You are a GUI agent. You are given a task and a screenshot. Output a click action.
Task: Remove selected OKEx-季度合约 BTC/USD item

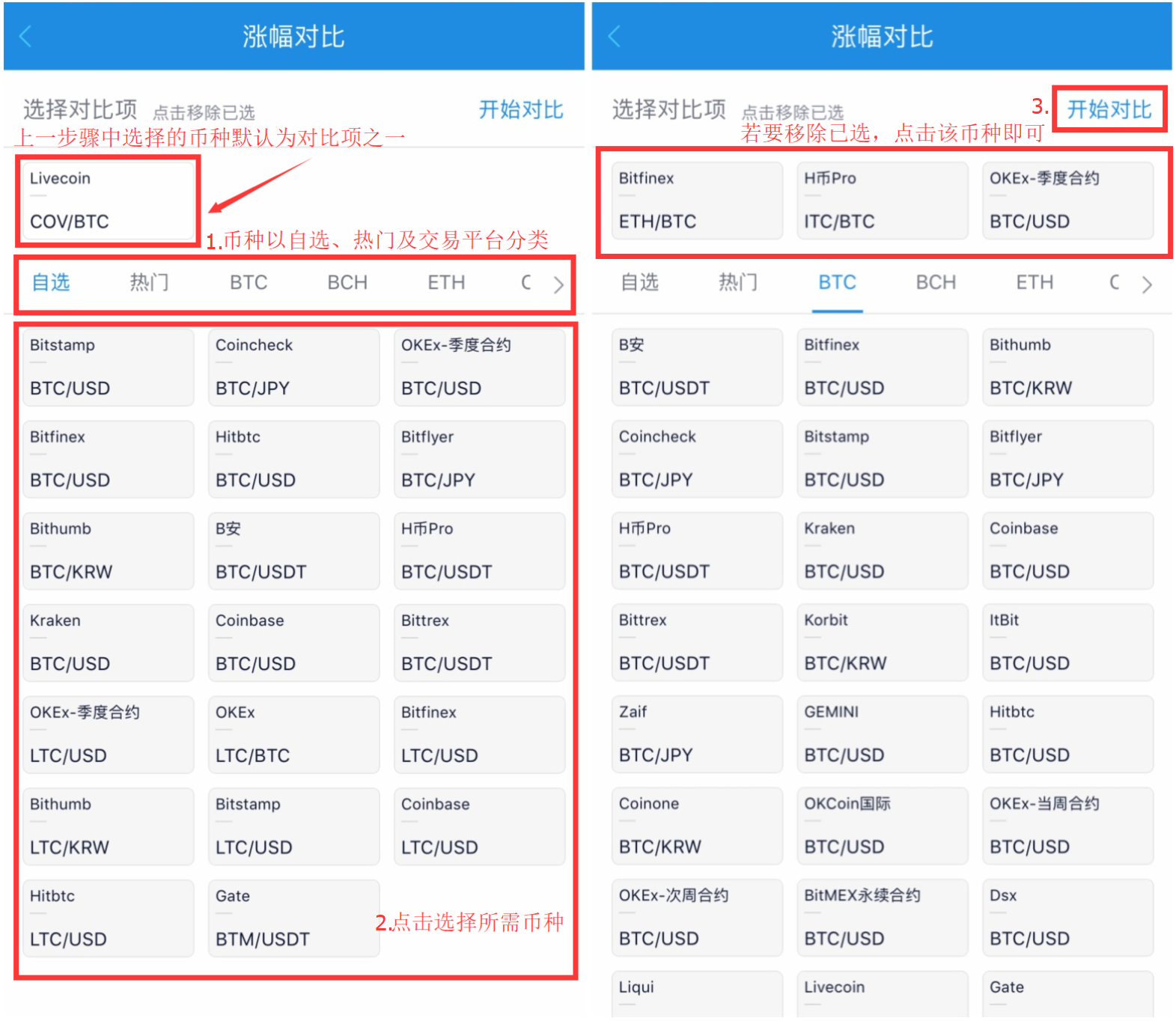1068,201
